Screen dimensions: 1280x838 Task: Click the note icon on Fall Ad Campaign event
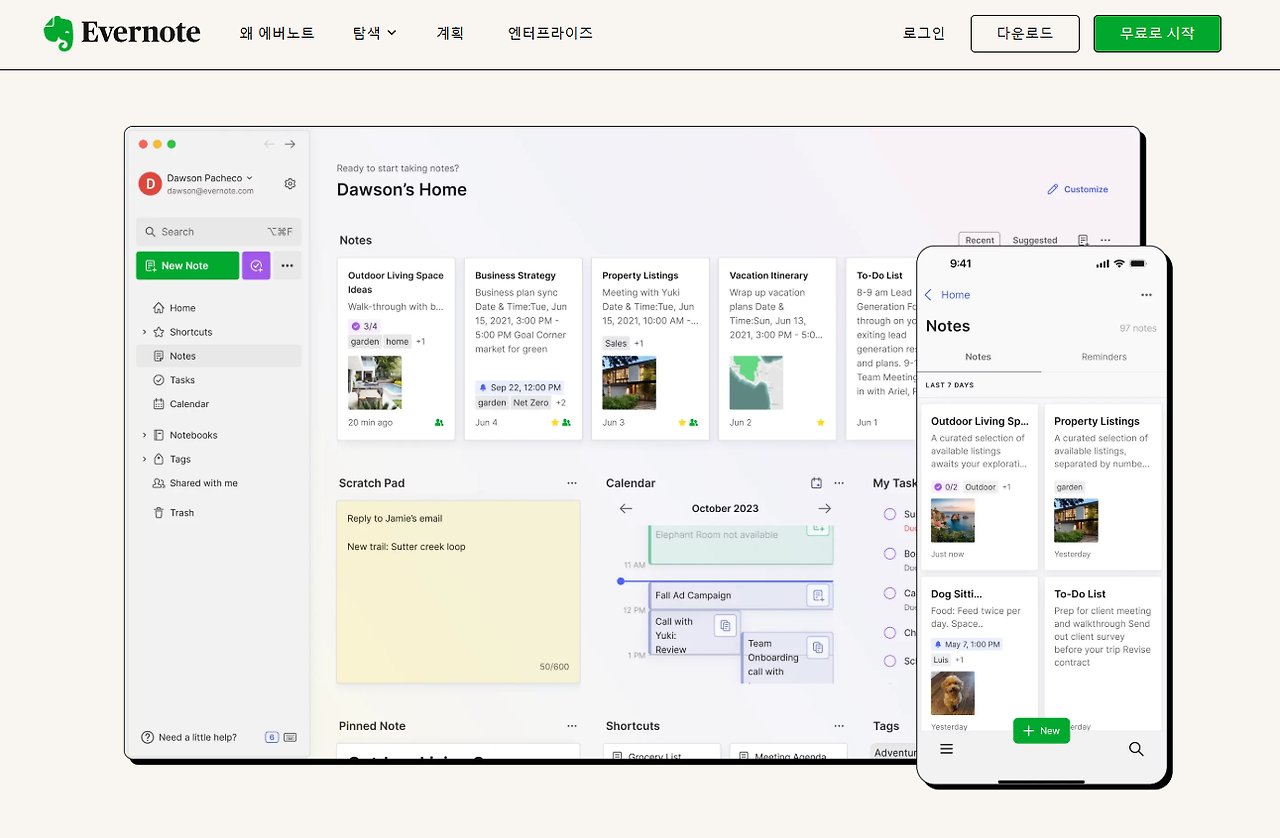point(818,596)
